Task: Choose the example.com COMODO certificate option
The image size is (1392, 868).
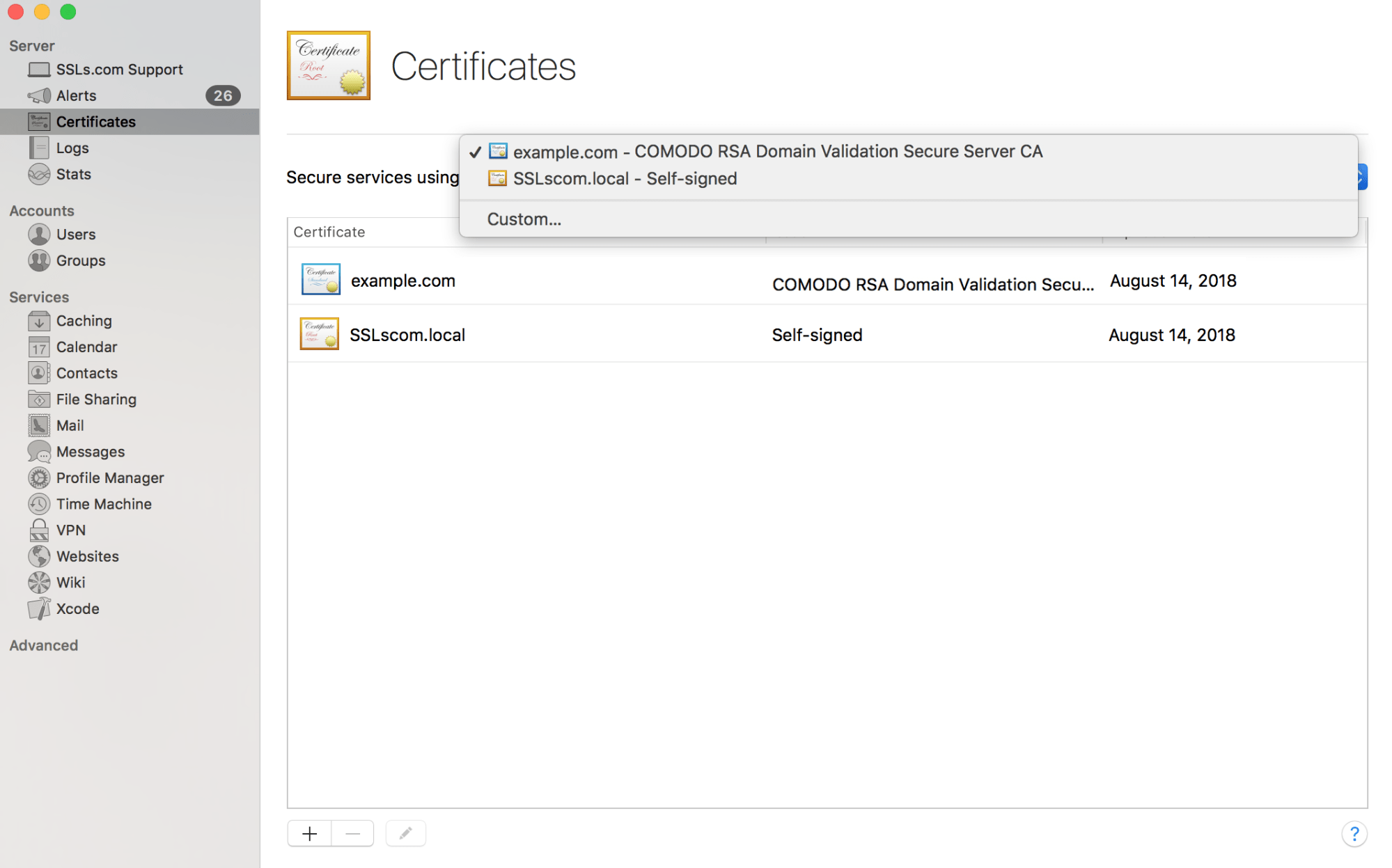Action: point(777,152)
